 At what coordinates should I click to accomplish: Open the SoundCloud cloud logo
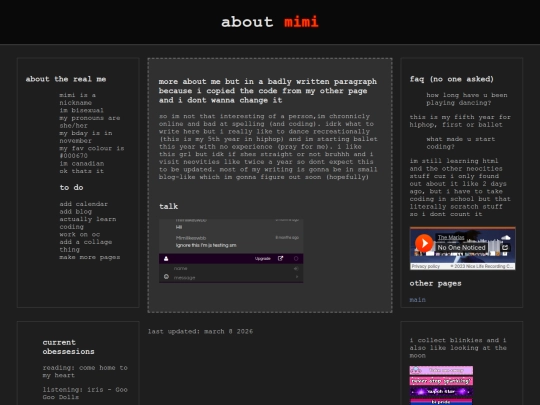506,237
